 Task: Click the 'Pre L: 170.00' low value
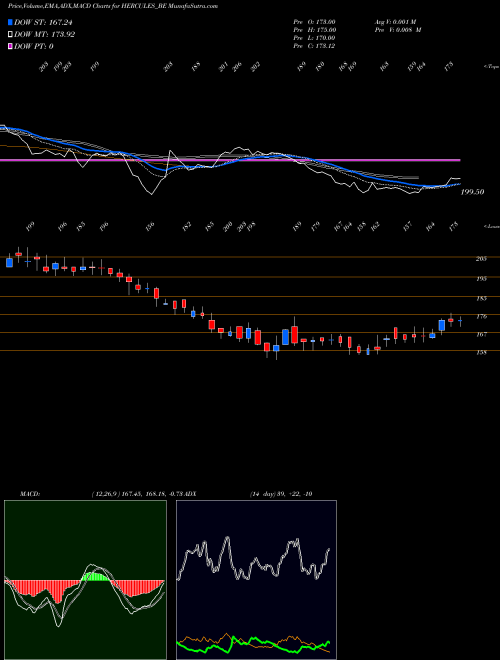[314, 38]
